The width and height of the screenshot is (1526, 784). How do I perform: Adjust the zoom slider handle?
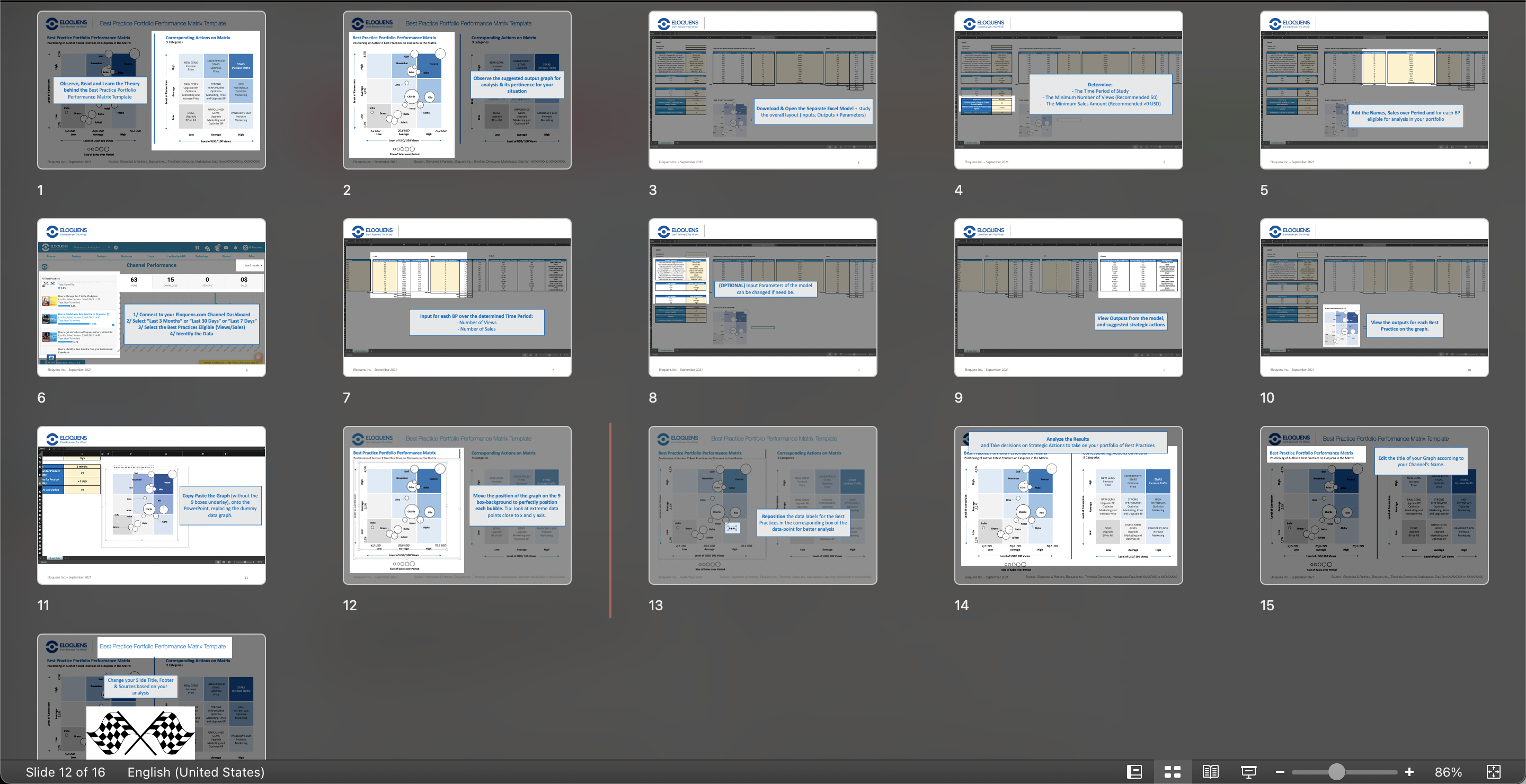click(1336, 772)
